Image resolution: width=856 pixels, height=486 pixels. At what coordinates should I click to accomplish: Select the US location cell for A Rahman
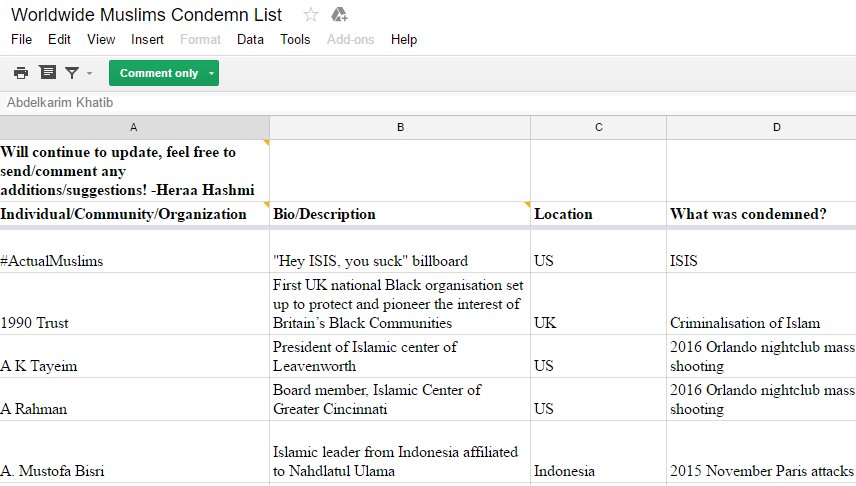coord(599,399)
